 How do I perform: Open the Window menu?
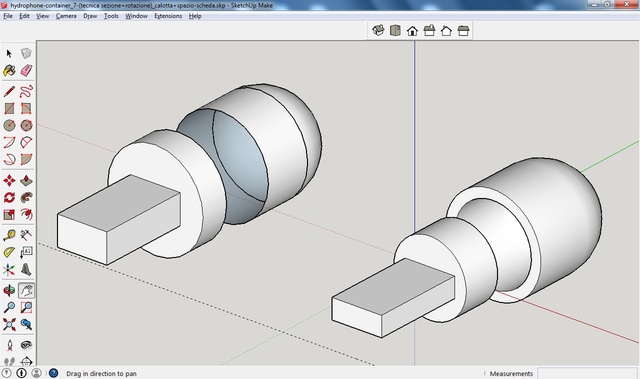136,16
